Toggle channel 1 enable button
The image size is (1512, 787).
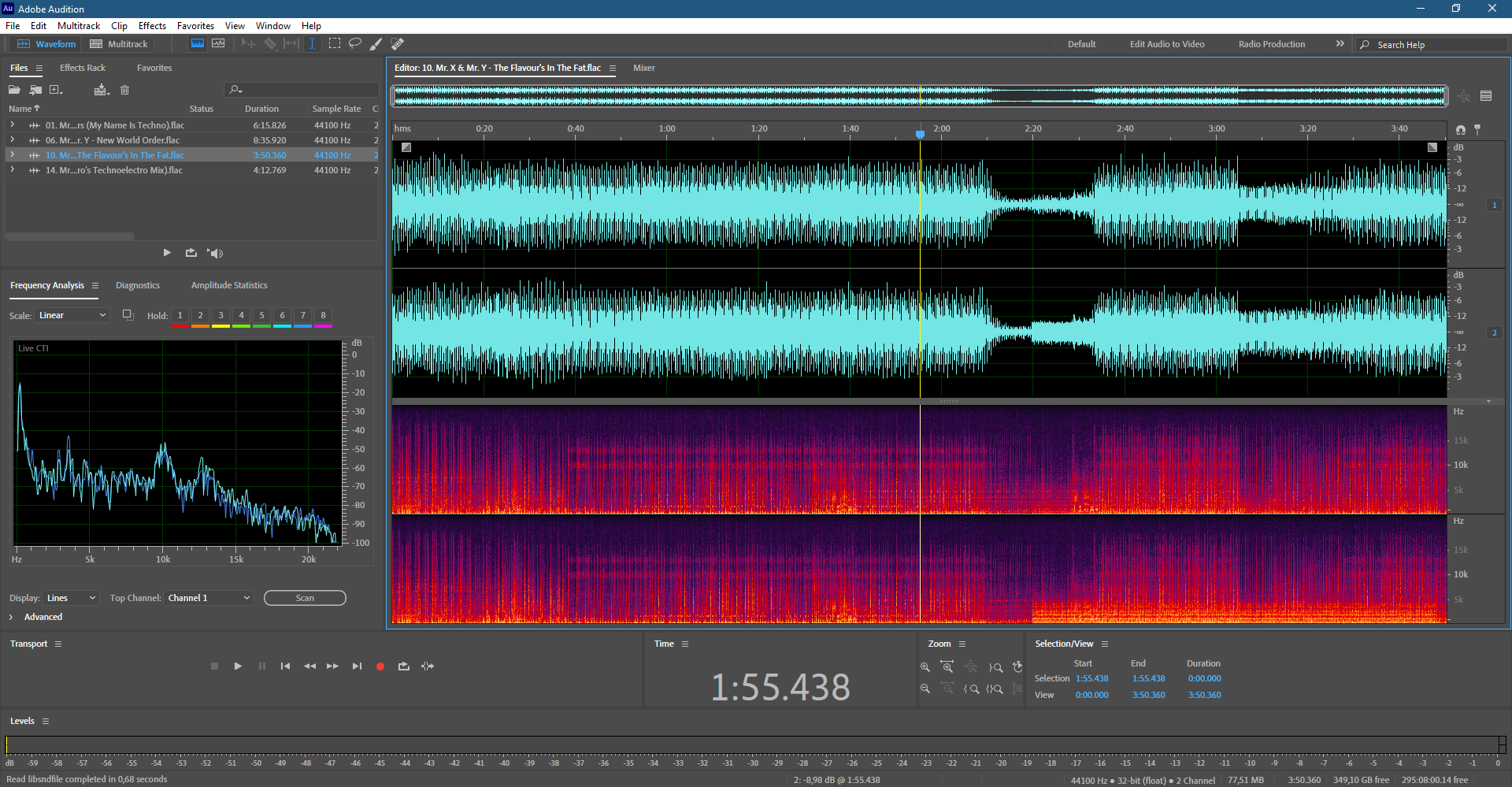(x=1495, y=206)
